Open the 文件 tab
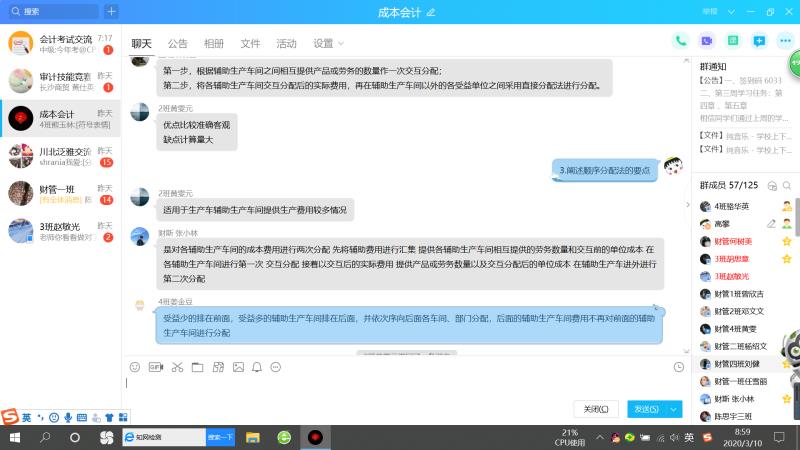Viewport: 800px width, 450px height. [250, 43]
